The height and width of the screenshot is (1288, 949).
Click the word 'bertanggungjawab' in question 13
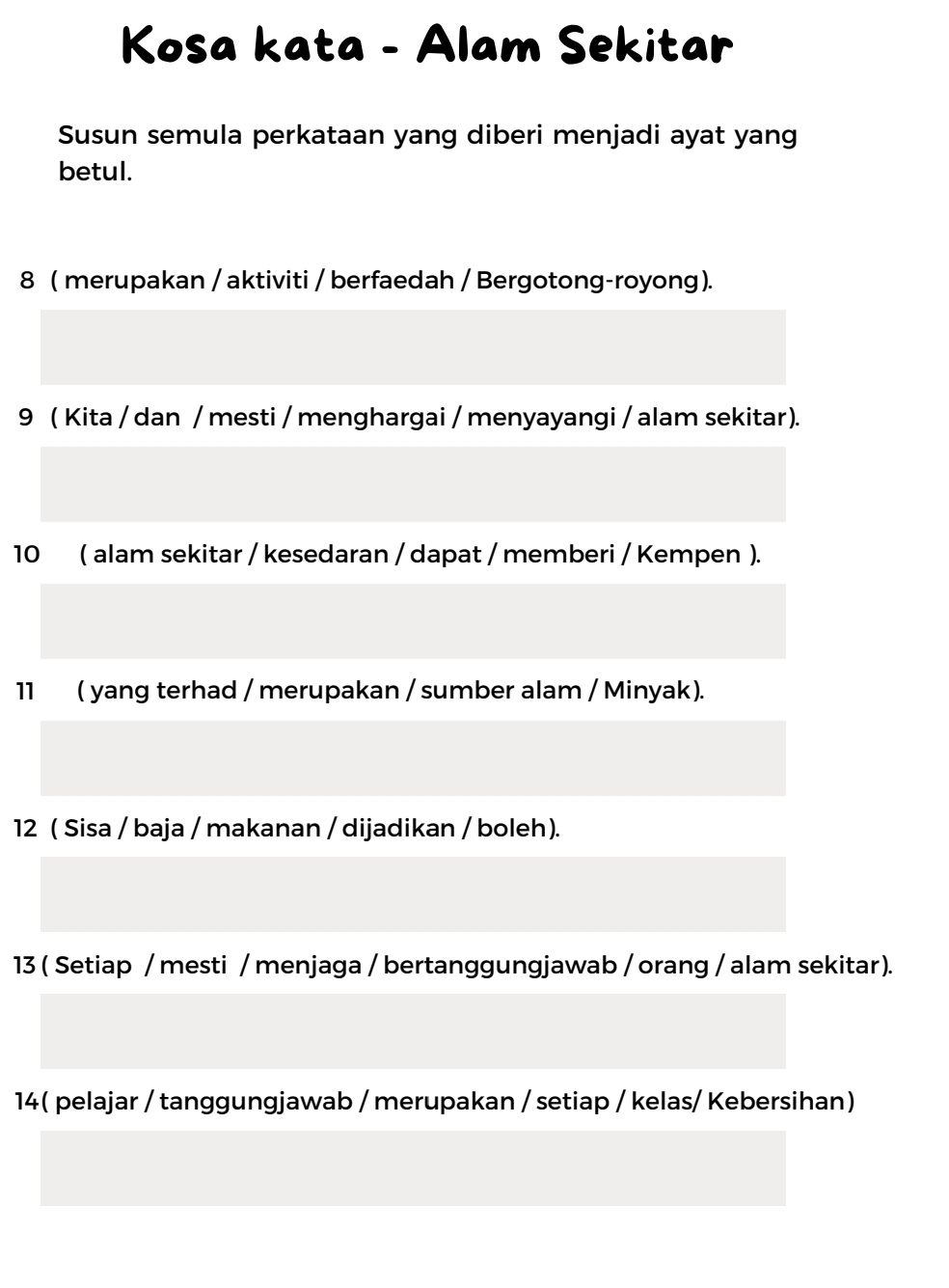500,965
